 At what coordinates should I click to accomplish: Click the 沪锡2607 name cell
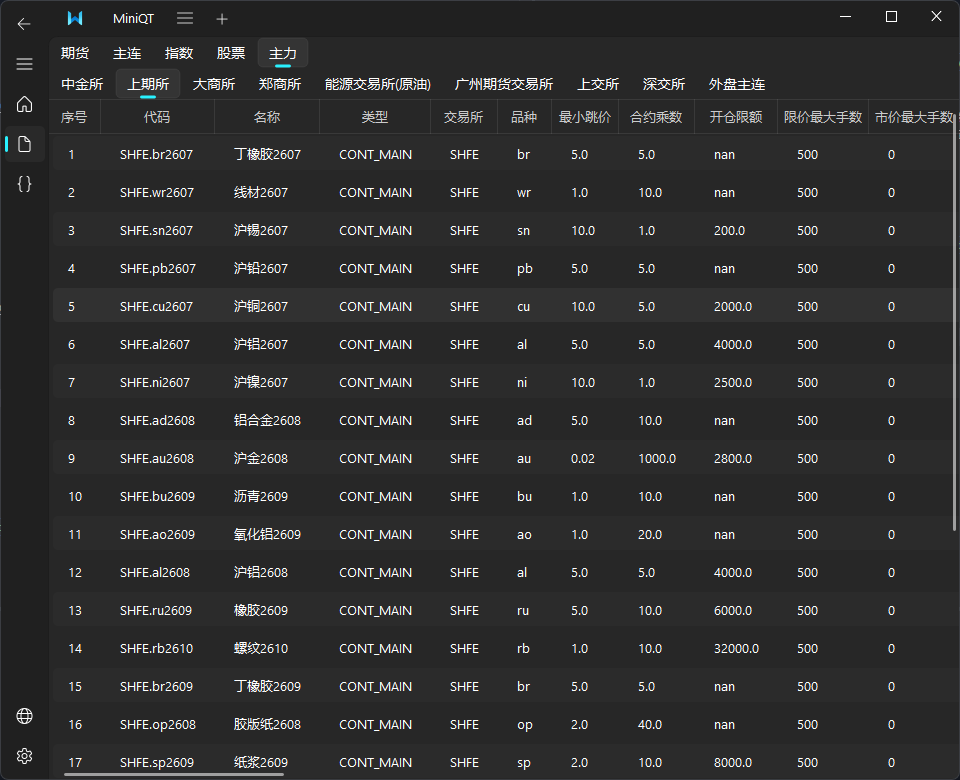click(x=261, y=230)
